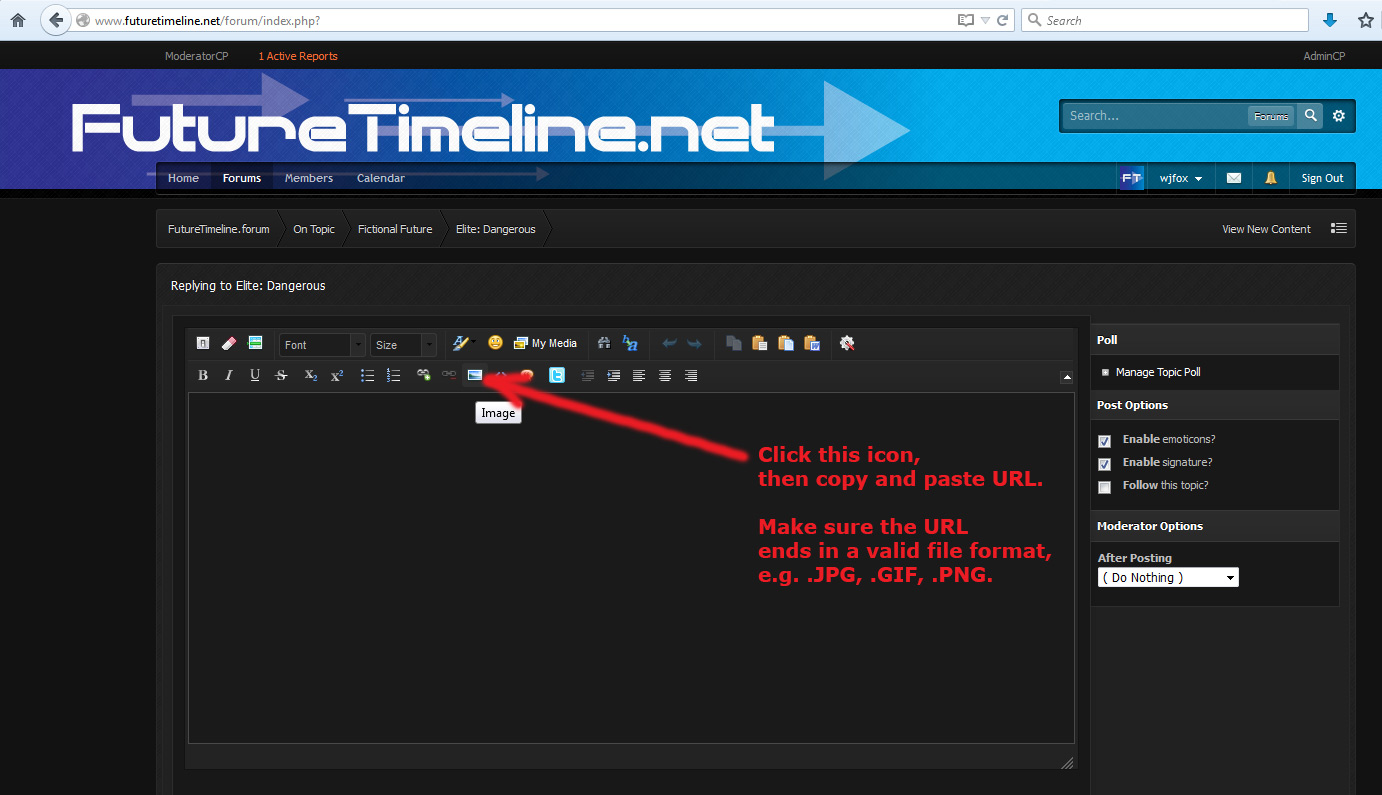
Task: Collapse the editor toolbar arrow
Action: pyautogui.click(x=1067, y=377)
